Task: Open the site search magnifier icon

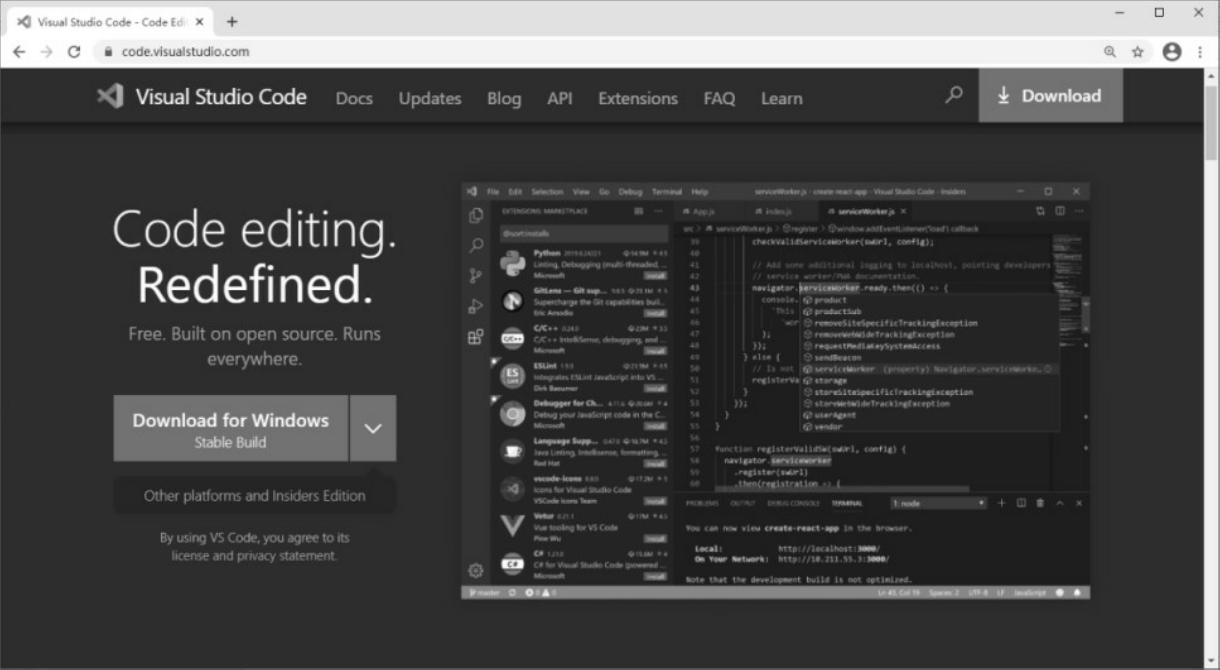Action: 954,95
